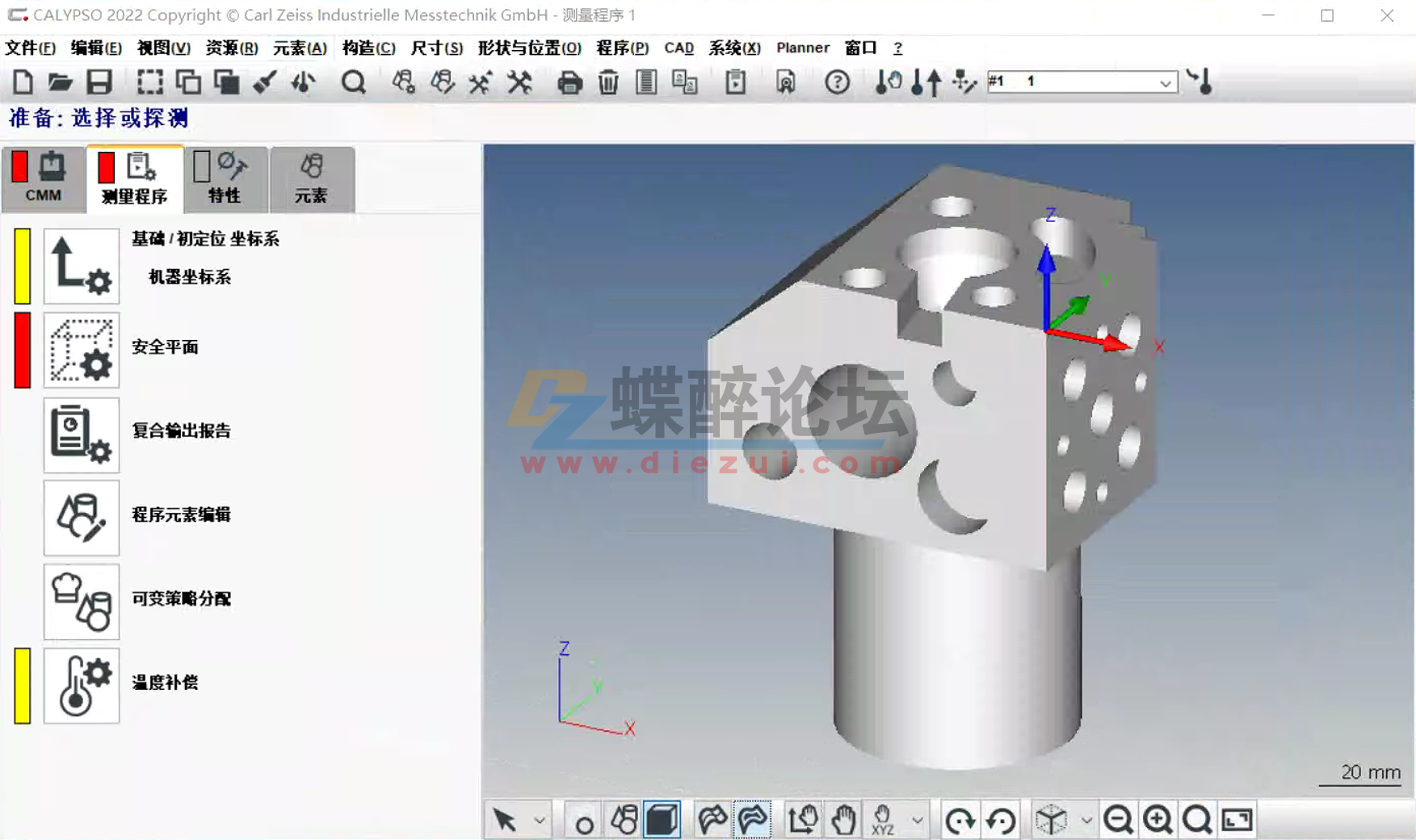Open the 基础/初定位坐标系 settings

click(x=81, y=266)
